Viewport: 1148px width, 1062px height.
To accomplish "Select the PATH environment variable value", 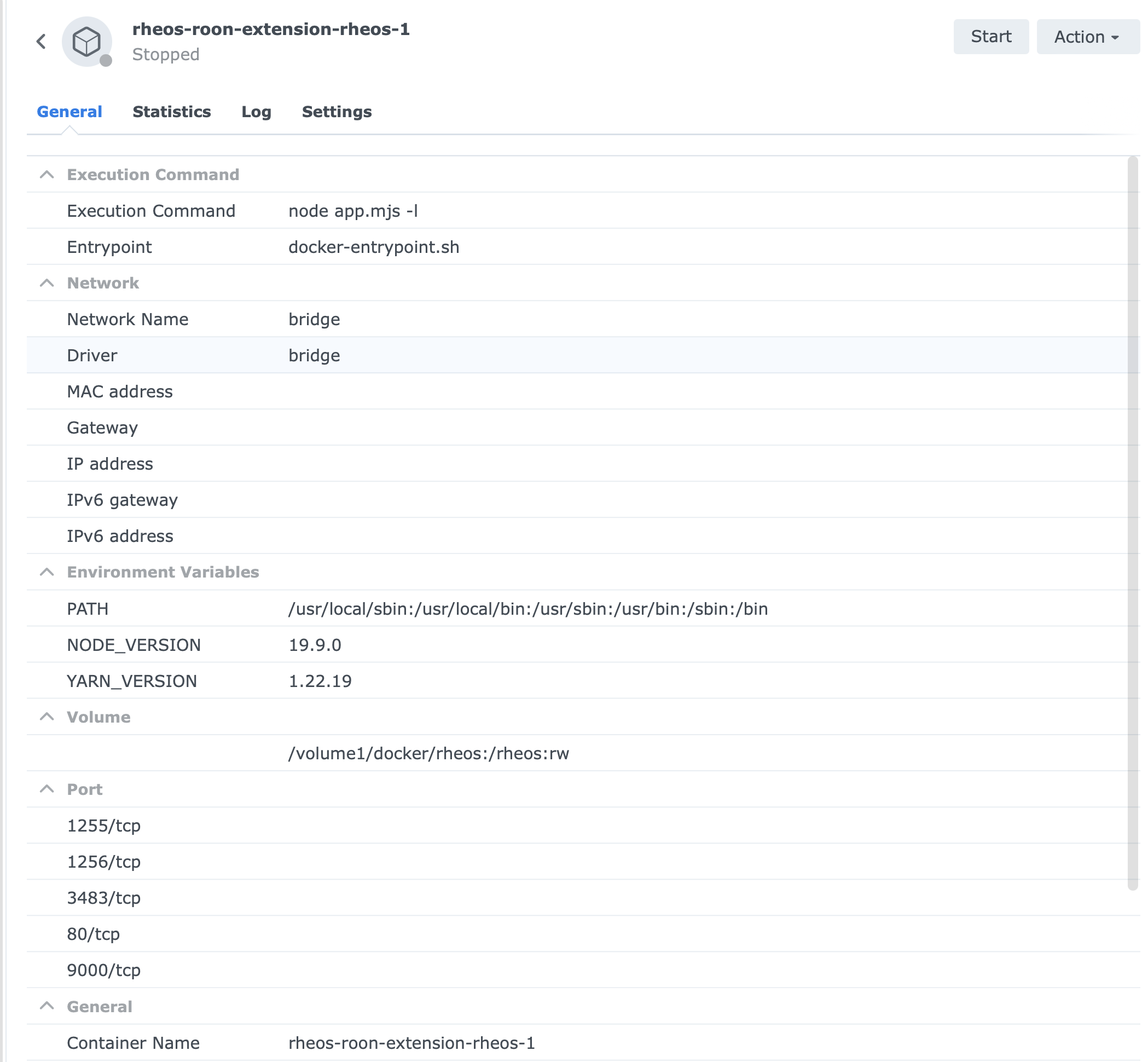I will [x=528, y=609].
